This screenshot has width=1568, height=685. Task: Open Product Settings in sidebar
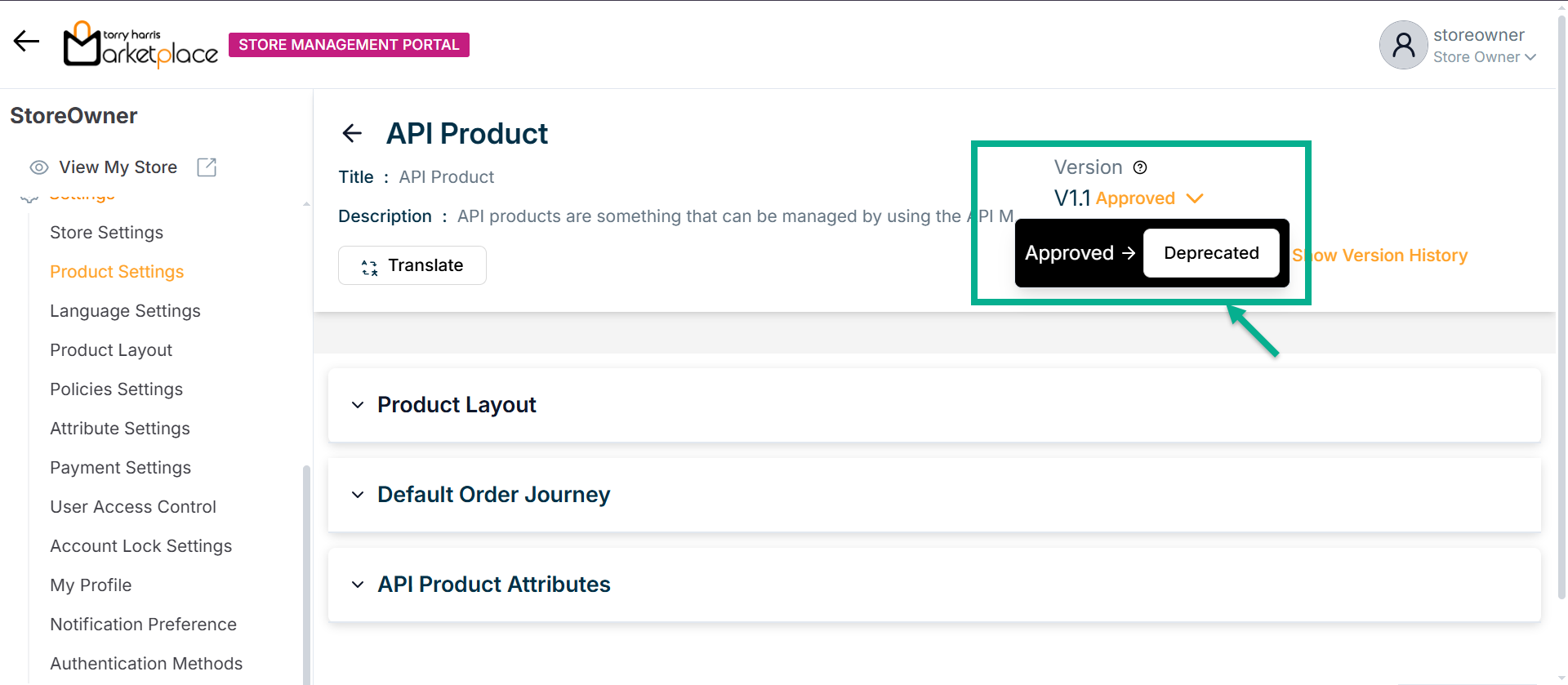[117, 272]
